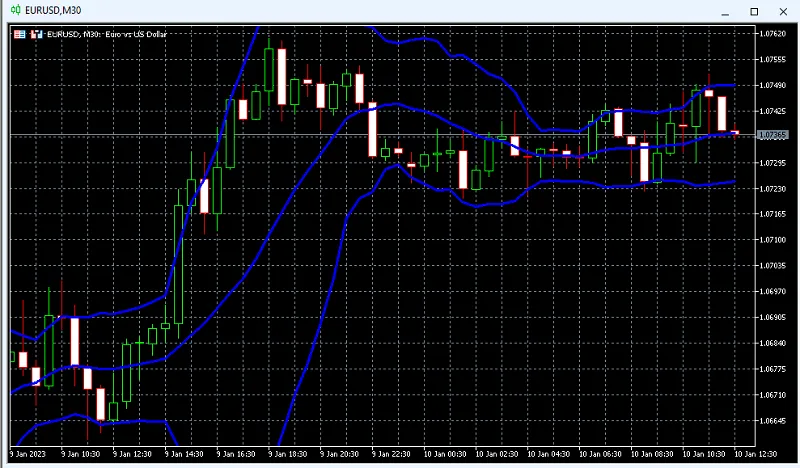
Task: Click the 1.06970 price scale label
Action: [x=772, y=291]
